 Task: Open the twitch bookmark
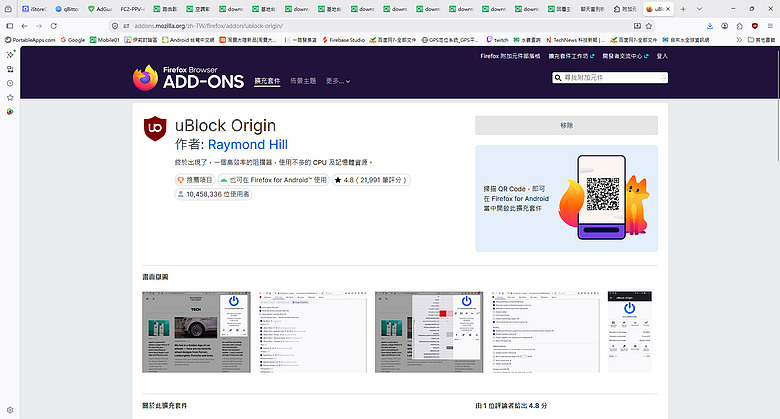(497, 40)
